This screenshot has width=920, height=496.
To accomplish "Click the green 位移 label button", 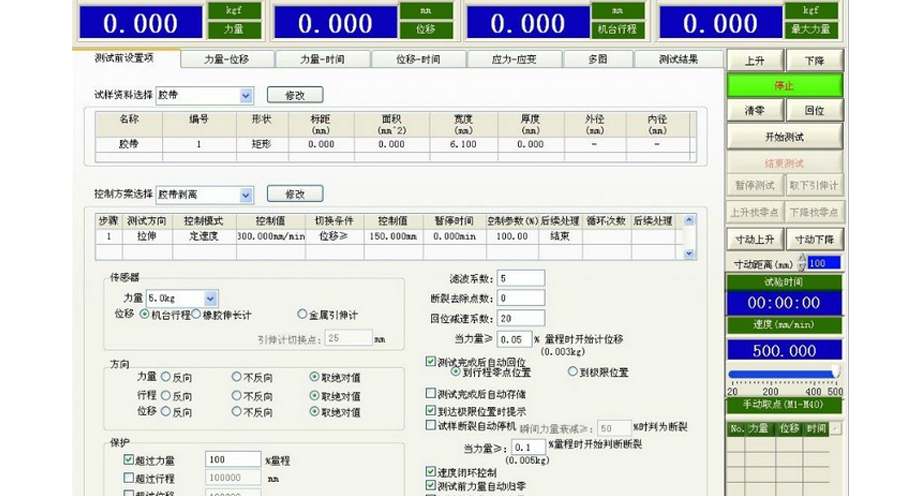I will [x=424, y=30].
